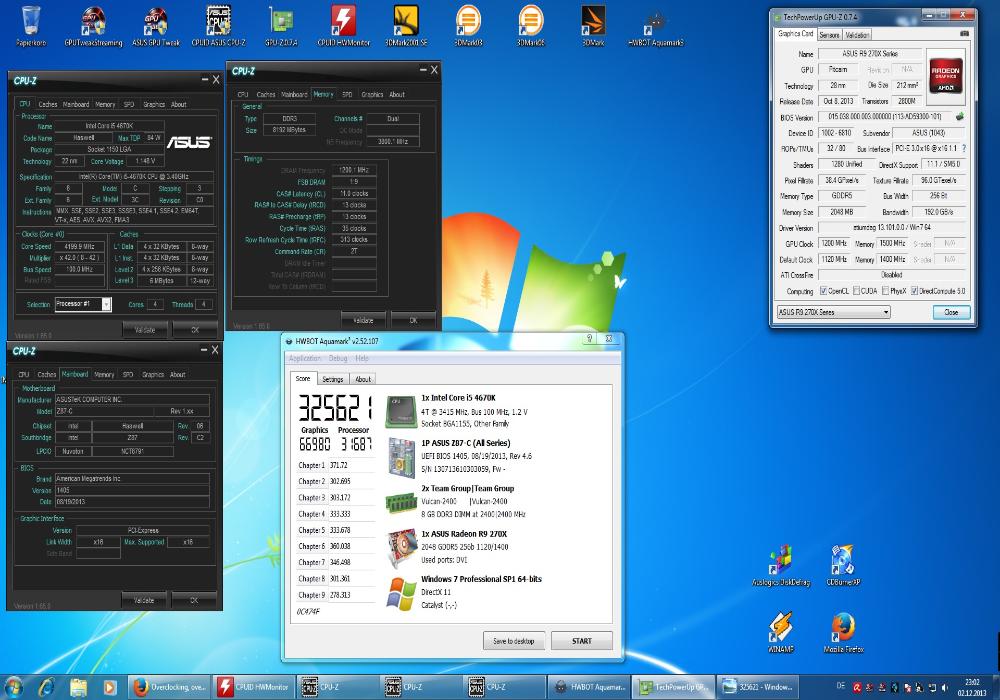Open the ASUS GPU Tweak desktop shortcut

click(156, 26)
